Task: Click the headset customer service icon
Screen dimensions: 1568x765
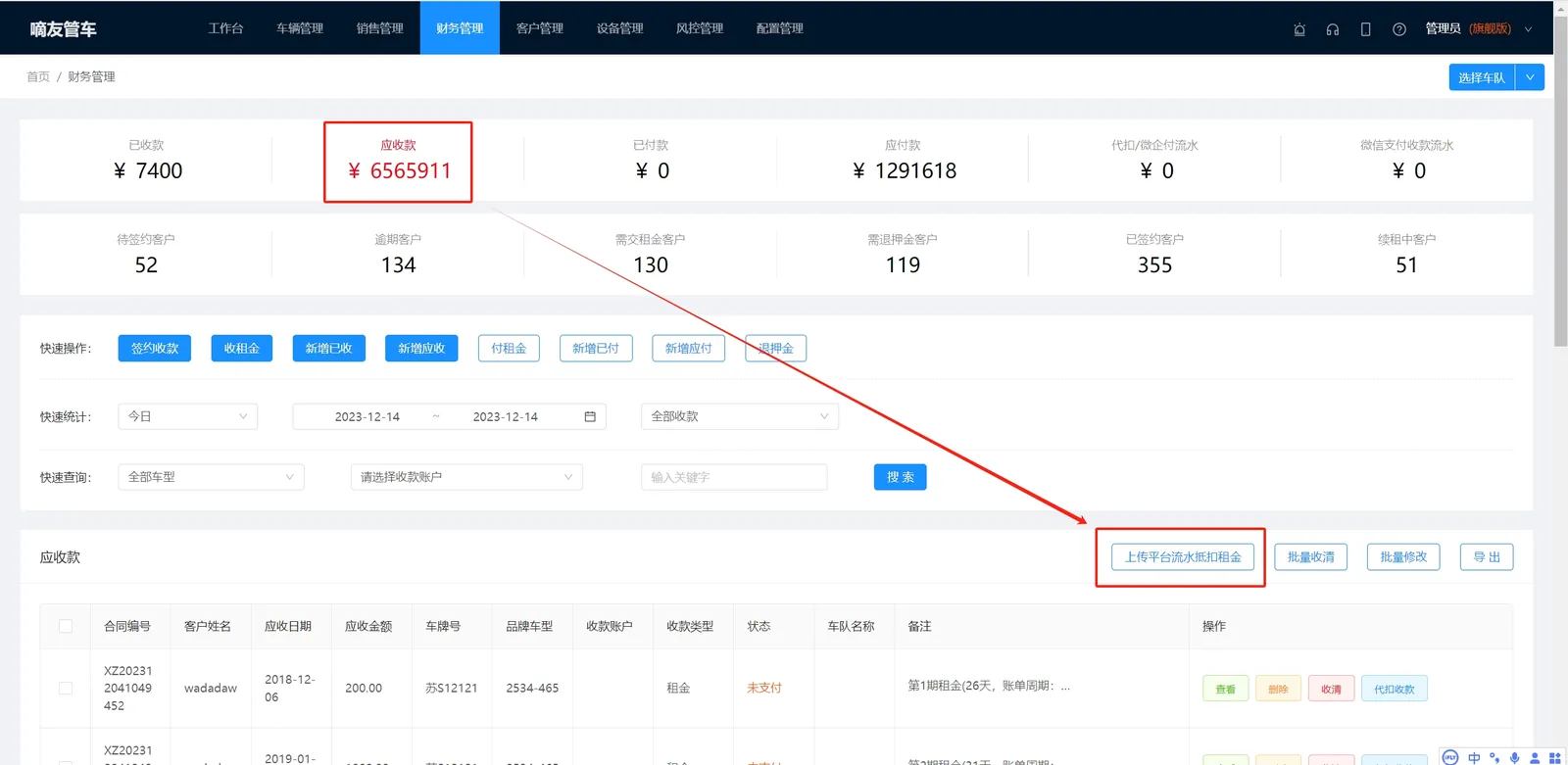Action: [1333, 29]
